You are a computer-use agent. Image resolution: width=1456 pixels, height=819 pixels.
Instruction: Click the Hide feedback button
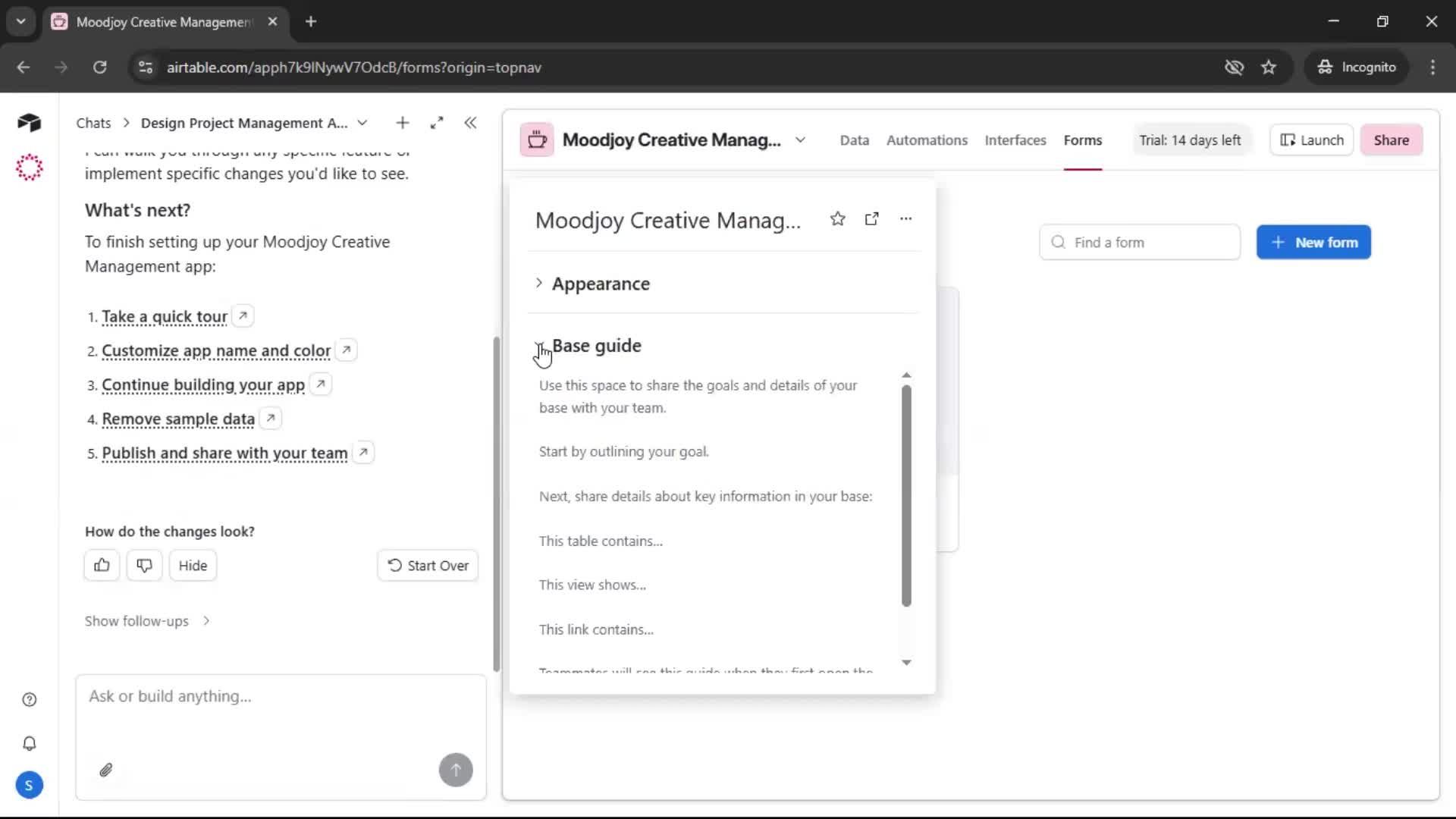[x=193, y=566]
